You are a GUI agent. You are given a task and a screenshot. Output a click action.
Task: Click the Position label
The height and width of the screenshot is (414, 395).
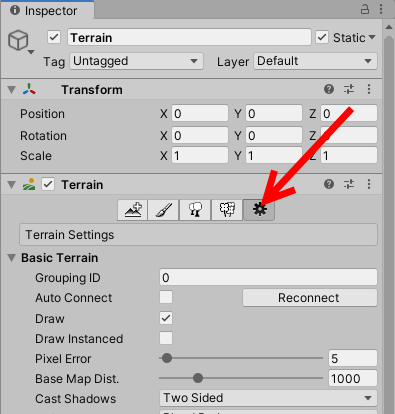(x=42, y=114)
